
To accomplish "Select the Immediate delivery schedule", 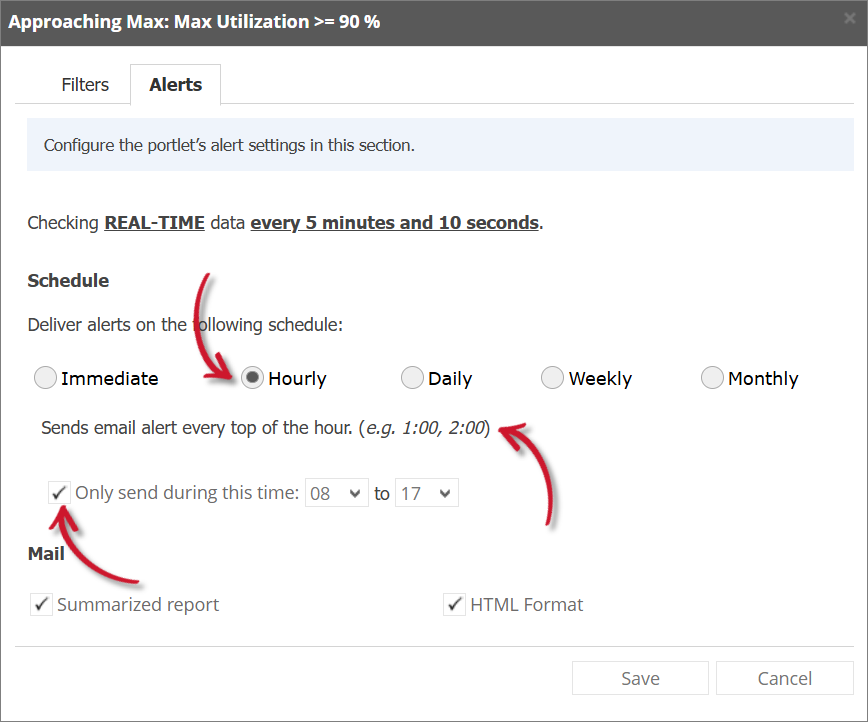I will 45,378.
